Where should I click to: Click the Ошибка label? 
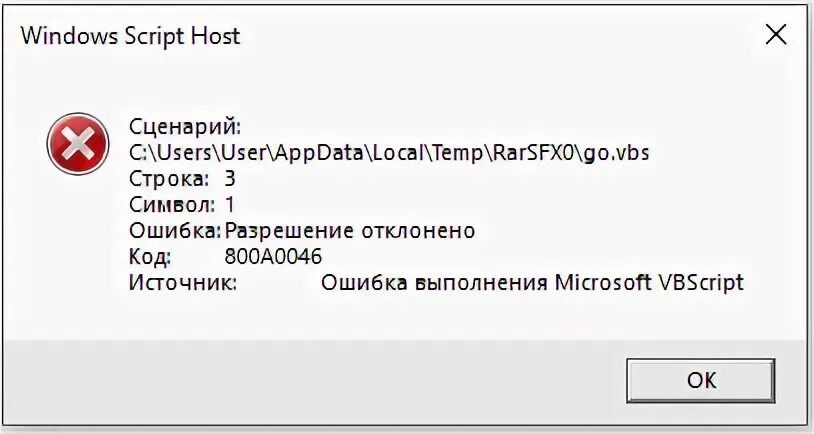point(174,231)
